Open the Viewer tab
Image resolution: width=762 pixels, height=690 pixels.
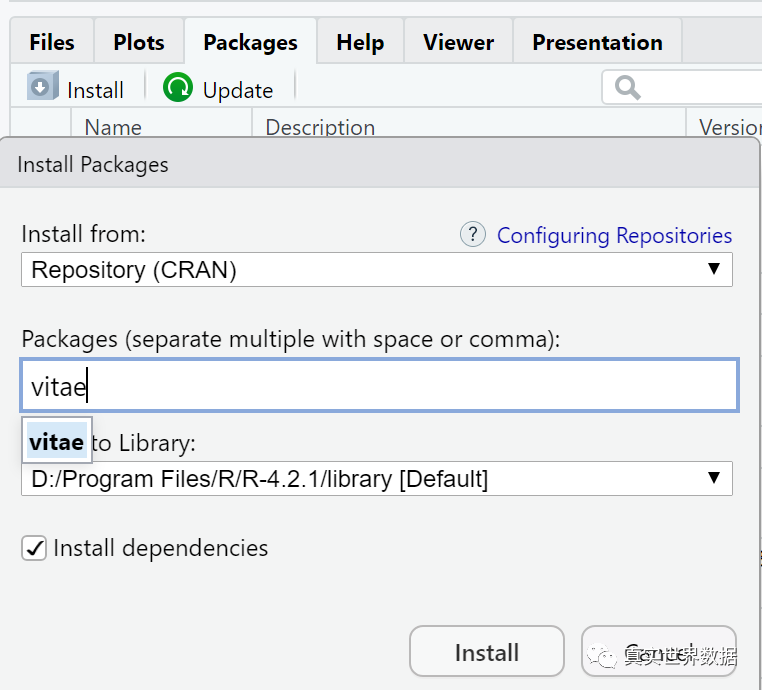tap(458, 42)
